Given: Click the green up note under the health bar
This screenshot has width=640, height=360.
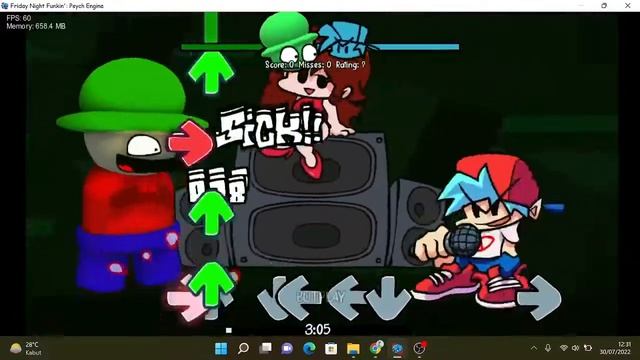Looking at the screenshot, I should (x=211, y=72).
